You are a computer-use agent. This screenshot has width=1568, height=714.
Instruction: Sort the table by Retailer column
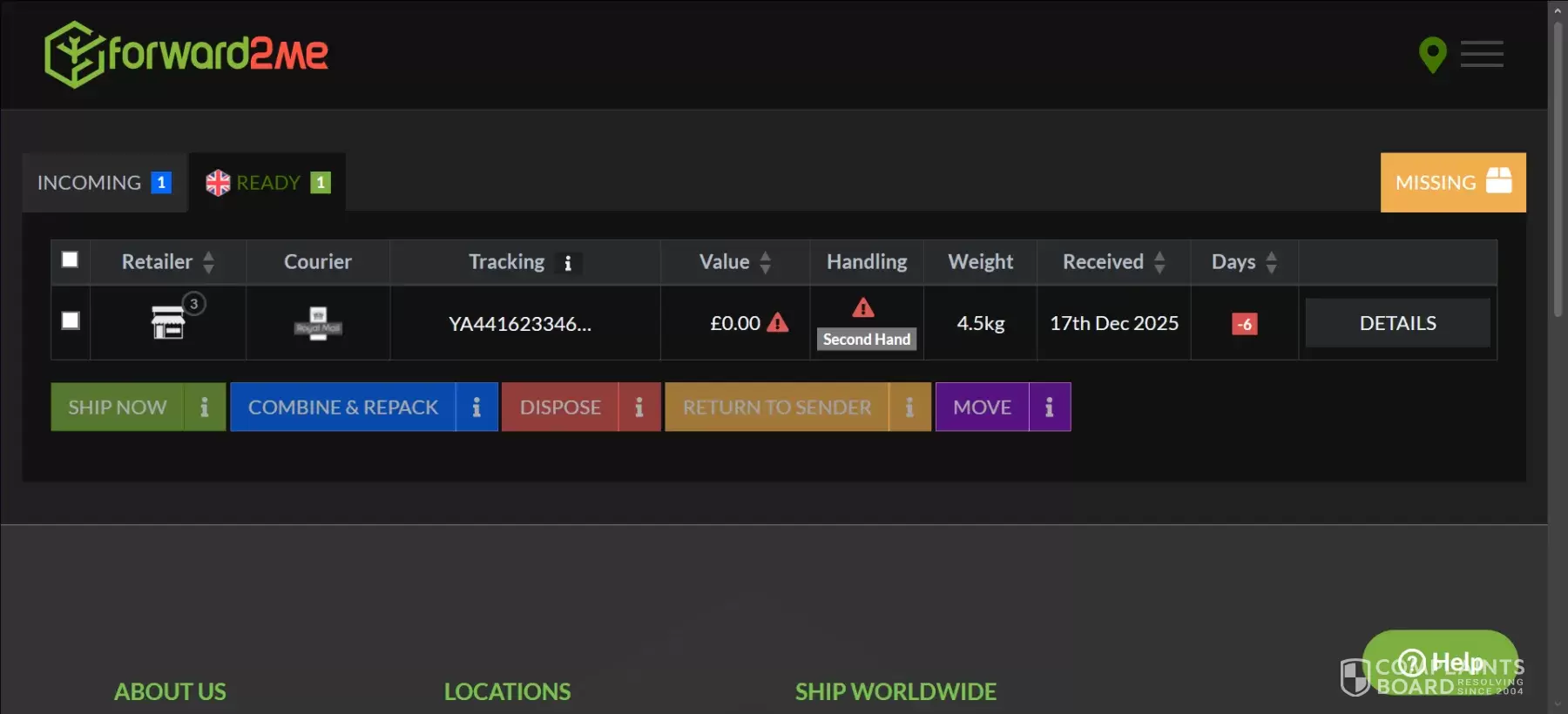pos(208,262)
